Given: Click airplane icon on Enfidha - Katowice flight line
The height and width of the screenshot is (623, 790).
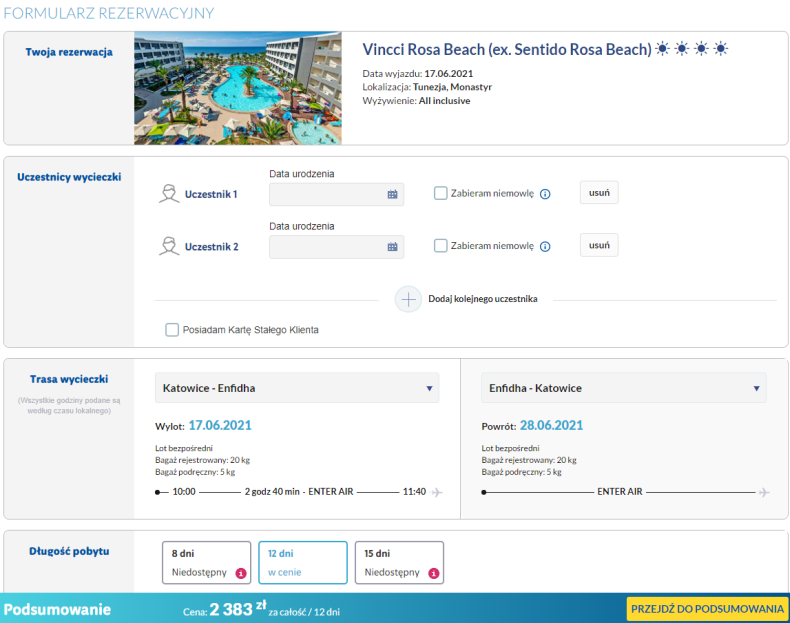Looking at the screenshot, I should tap(764, 492).
